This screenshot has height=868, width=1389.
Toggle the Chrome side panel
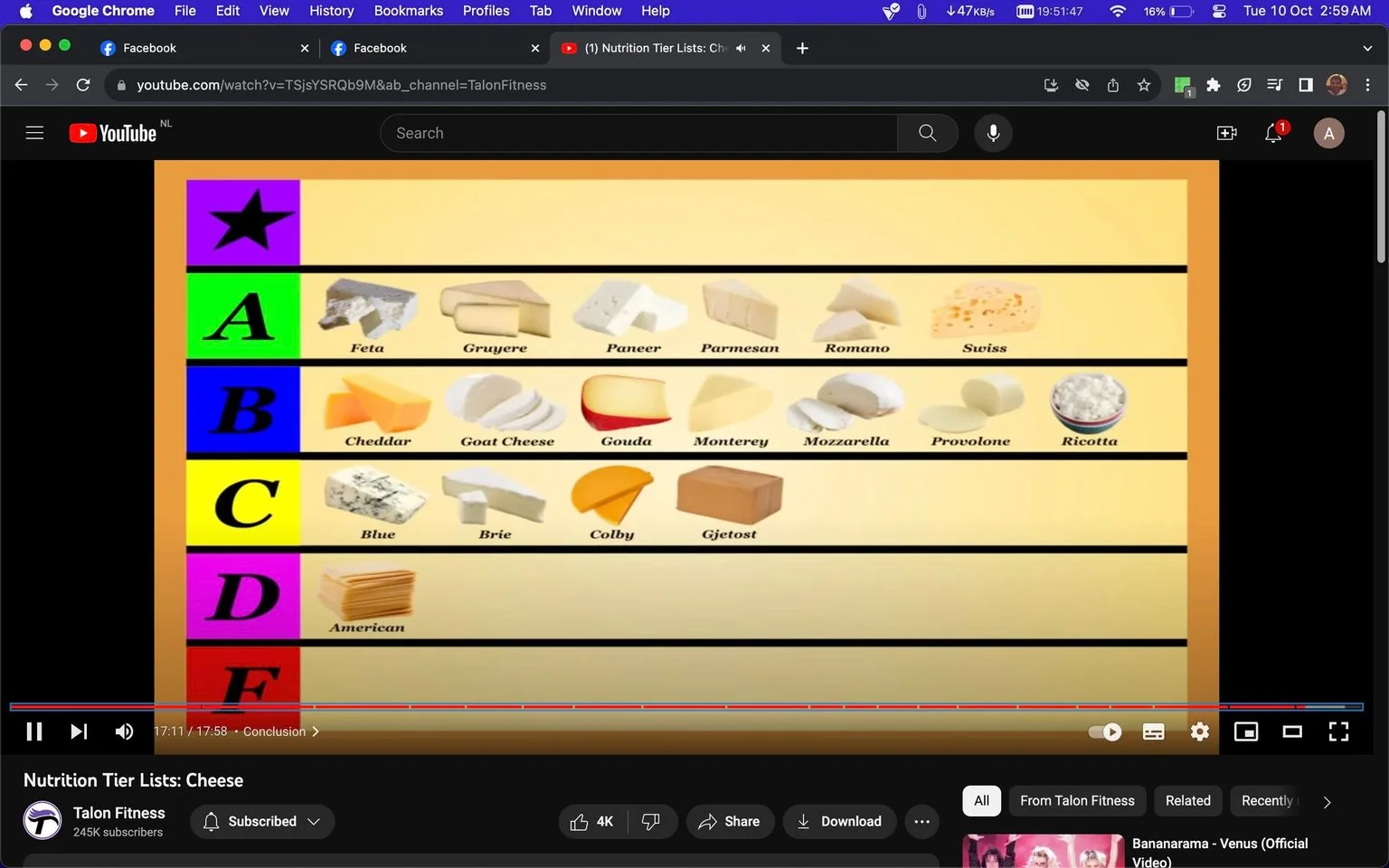tap(1306, 85)
